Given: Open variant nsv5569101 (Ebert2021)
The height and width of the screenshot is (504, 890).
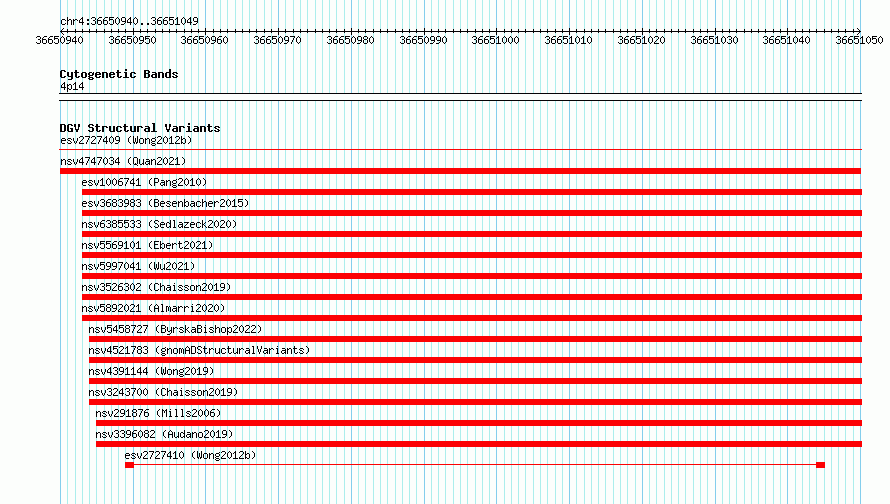Looking at the screenshot, I should click(x=147, y=245).
